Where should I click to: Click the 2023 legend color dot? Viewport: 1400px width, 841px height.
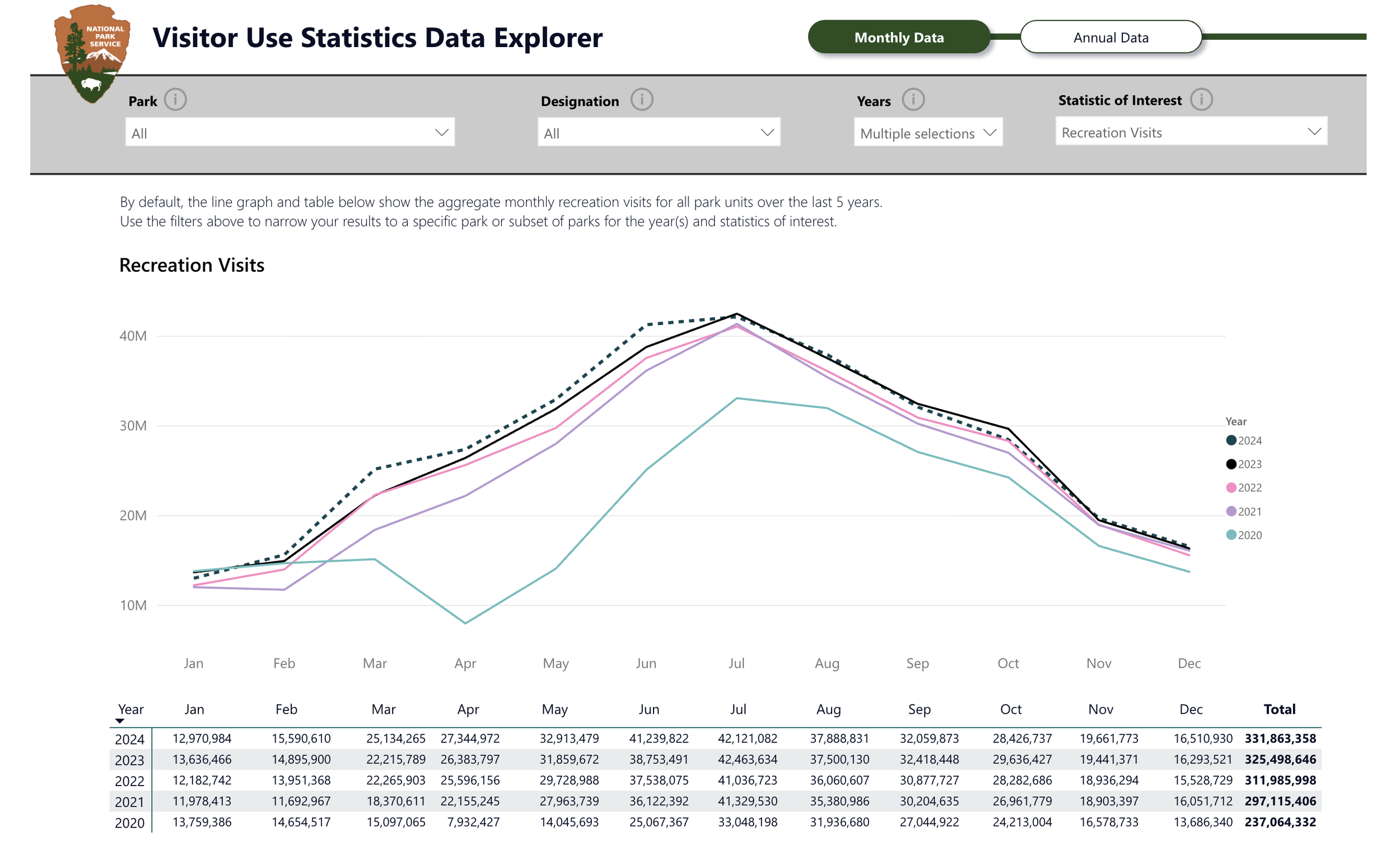[1231, 464]
